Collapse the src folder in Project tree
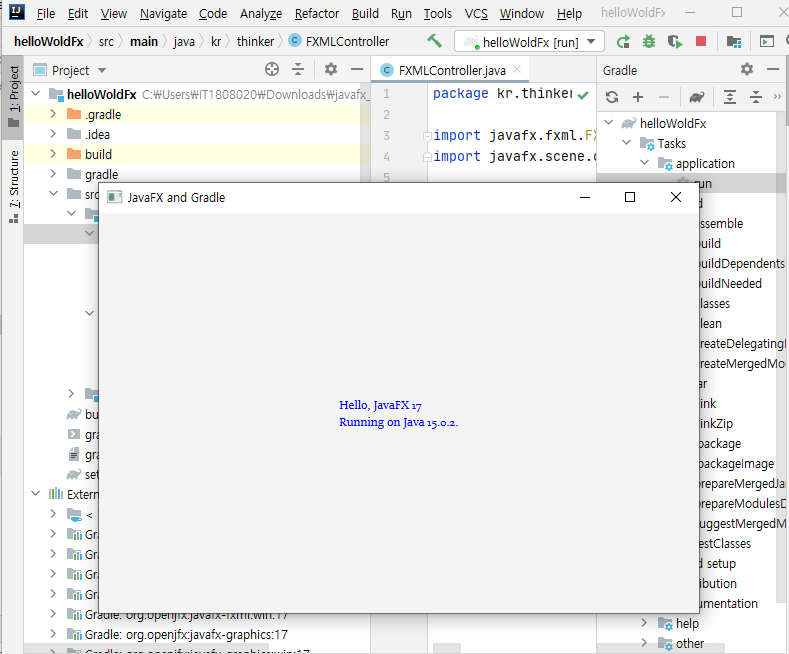The width and height of the screenshot is (789, 654). [53, 194]
